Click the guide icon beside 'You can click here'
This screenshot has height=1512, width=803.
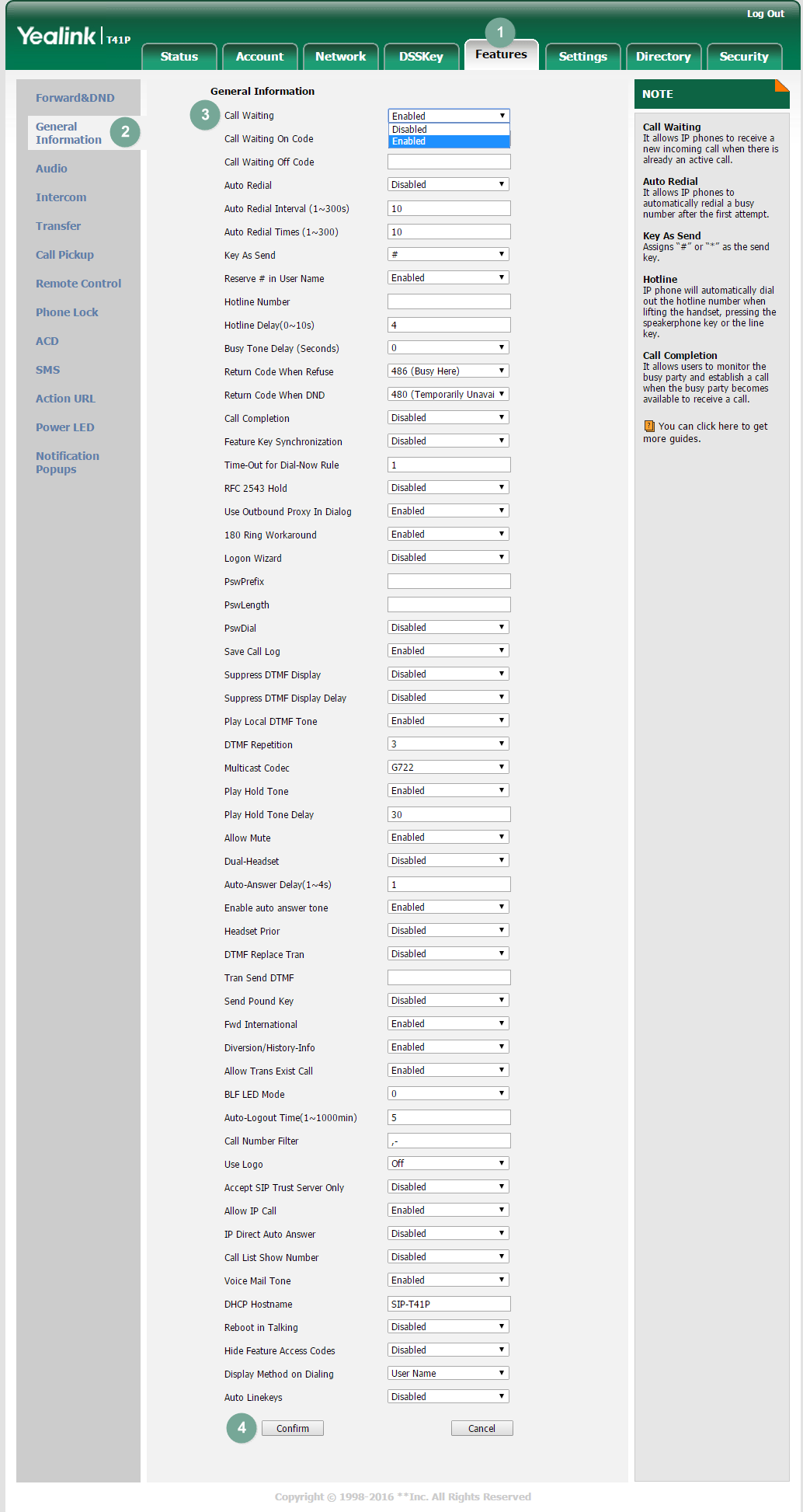649,427
